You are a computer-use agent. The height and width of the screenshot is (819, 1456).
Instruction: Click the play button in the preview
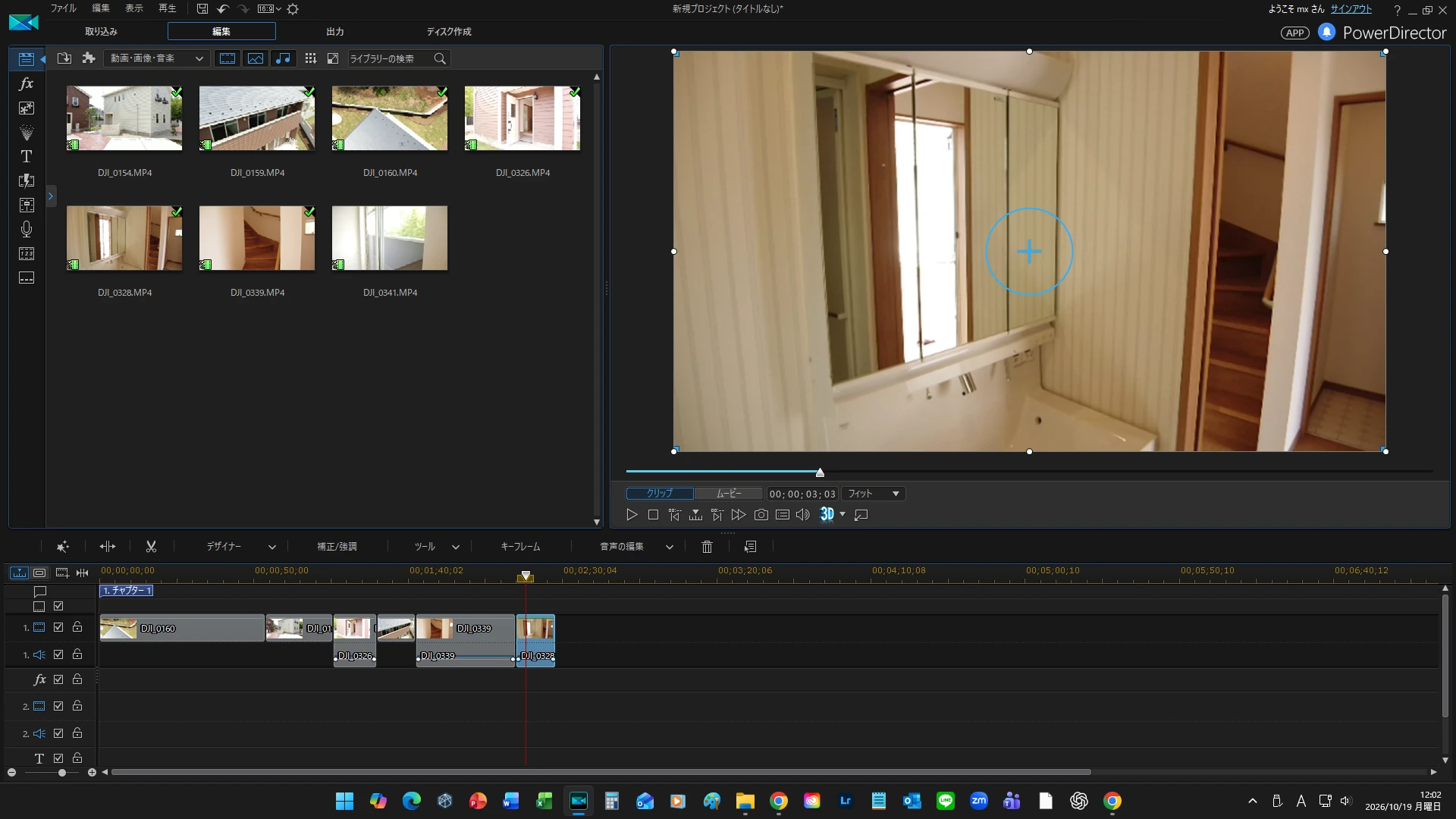[x=632, y=515]
